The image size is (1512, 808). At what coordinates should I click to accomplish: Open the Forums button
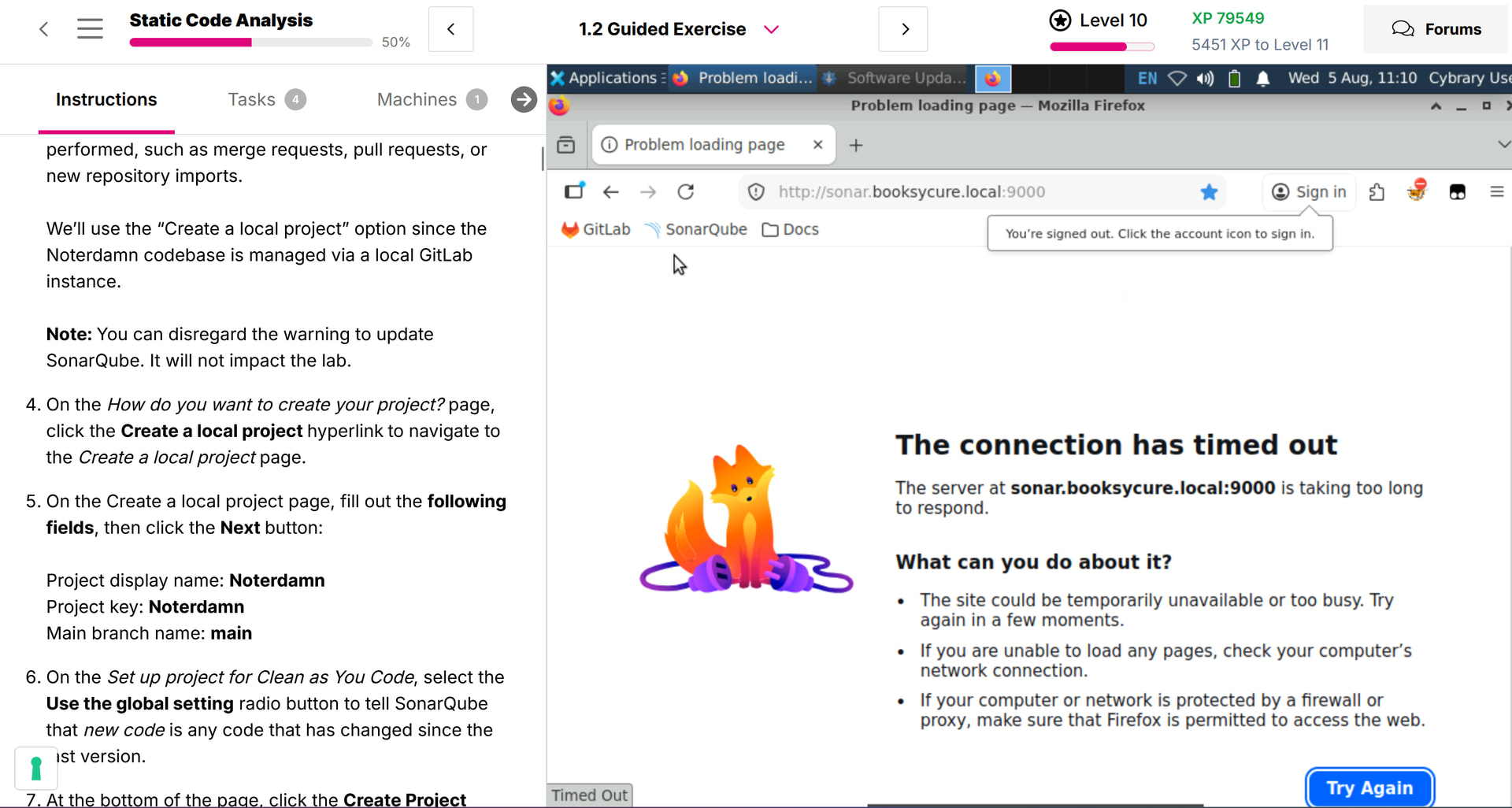click(x=1436, y=29)
